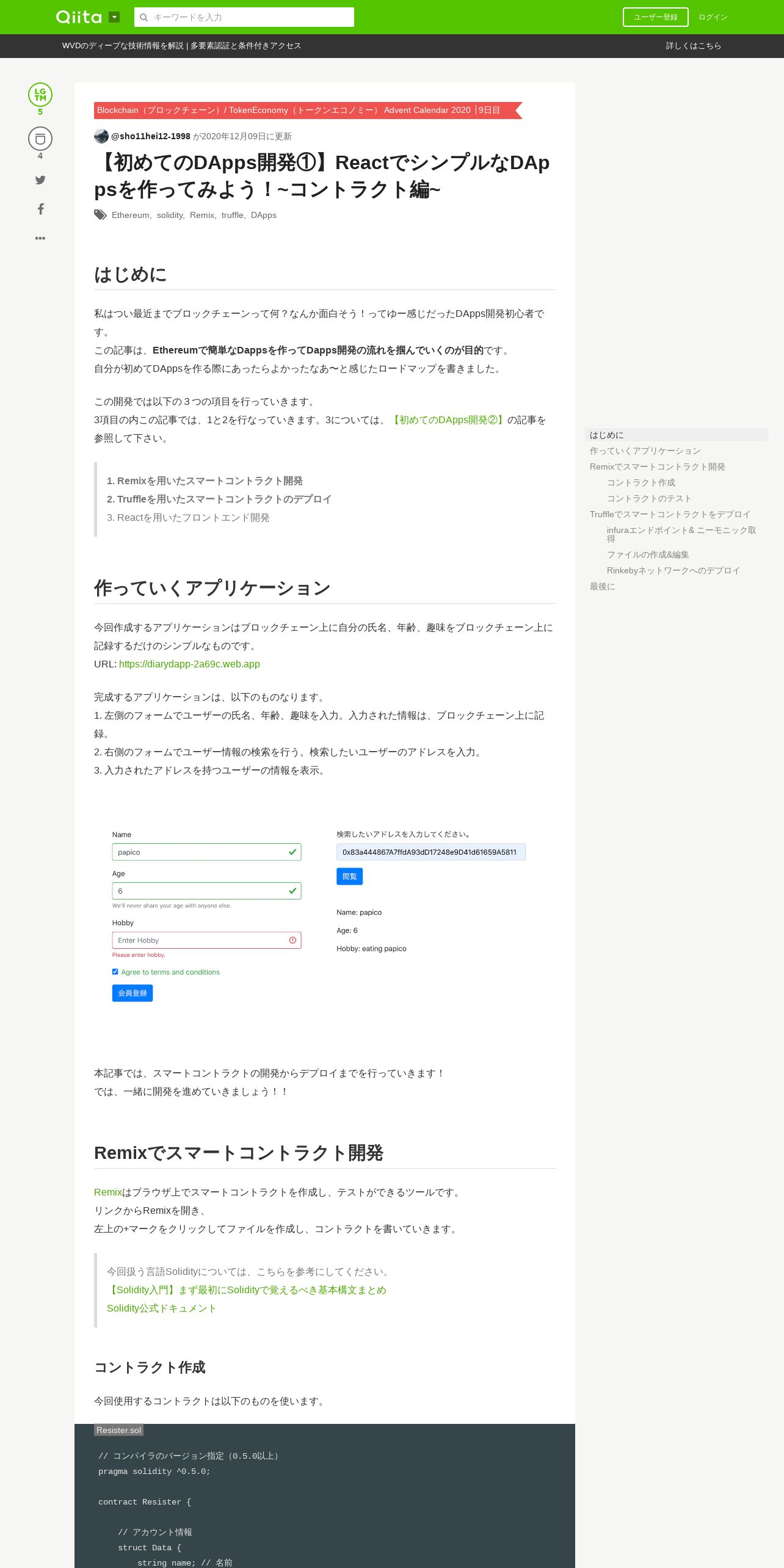784x1568 pixels.
Task: Click the keyword search input field
Action: pos(244,17)
